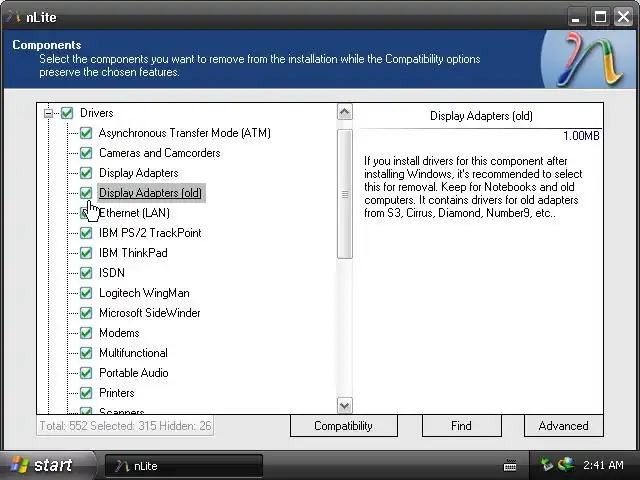Select the Multifunctional item
Screen dimensions: 640x480
(133, 353)
